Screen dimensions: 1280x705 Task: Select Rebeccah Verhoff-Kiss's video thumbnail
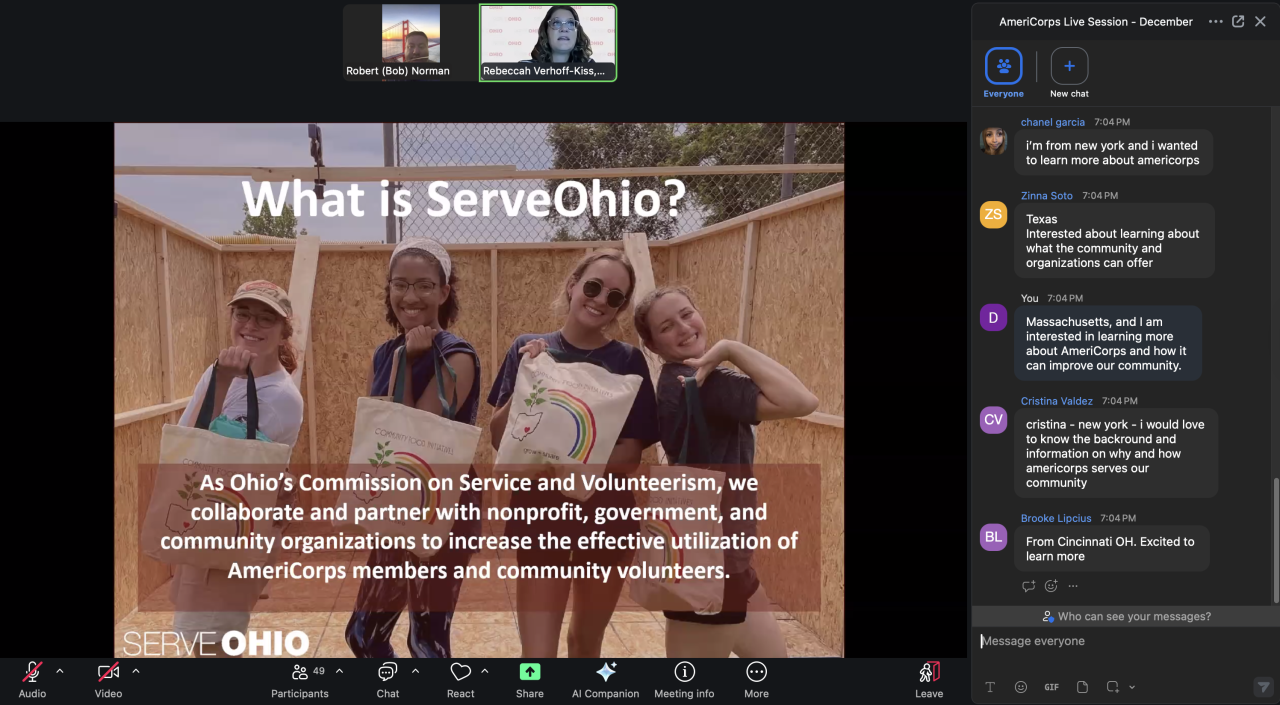548,42
